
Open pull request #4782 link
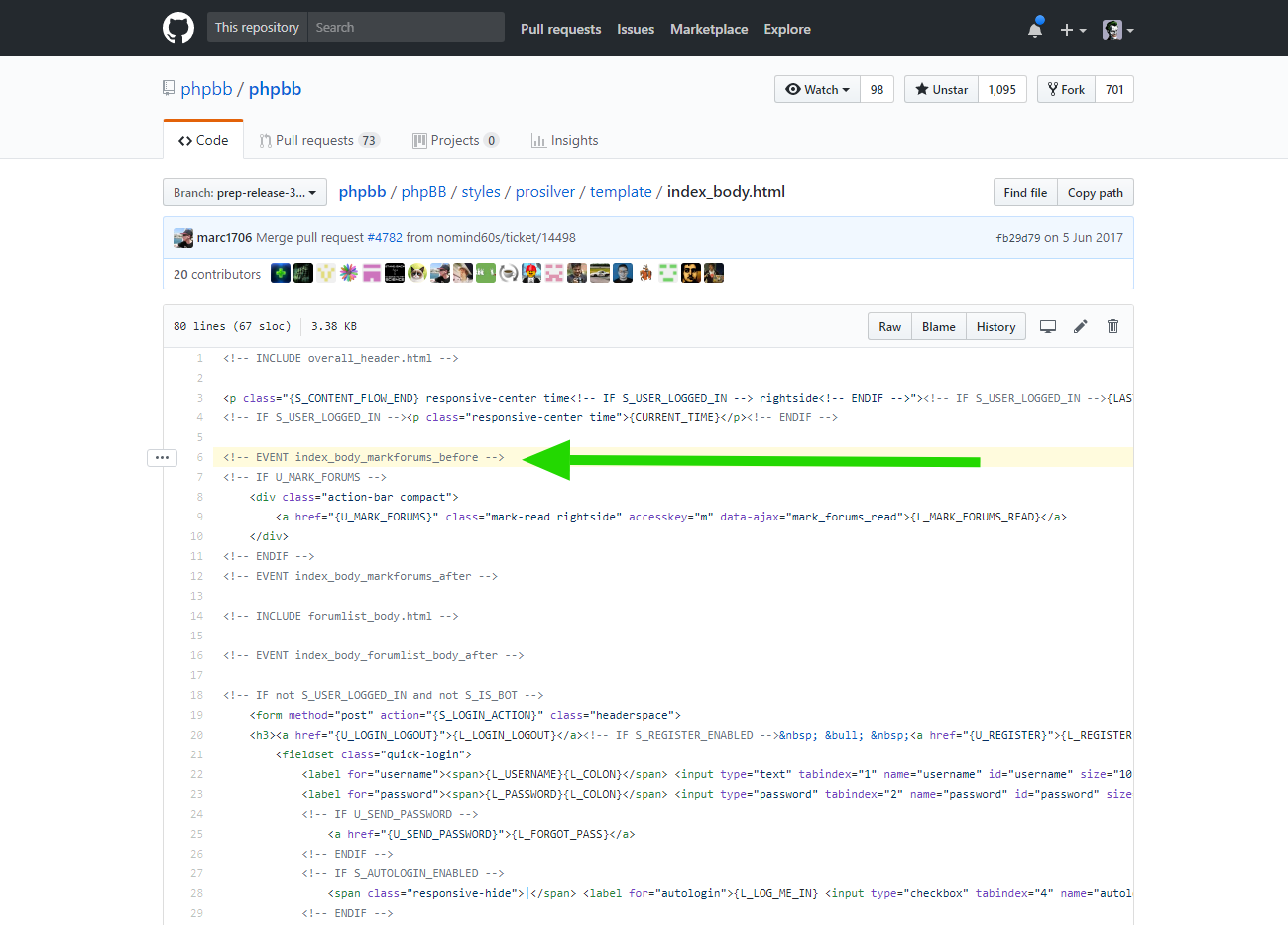coord(385,238)
